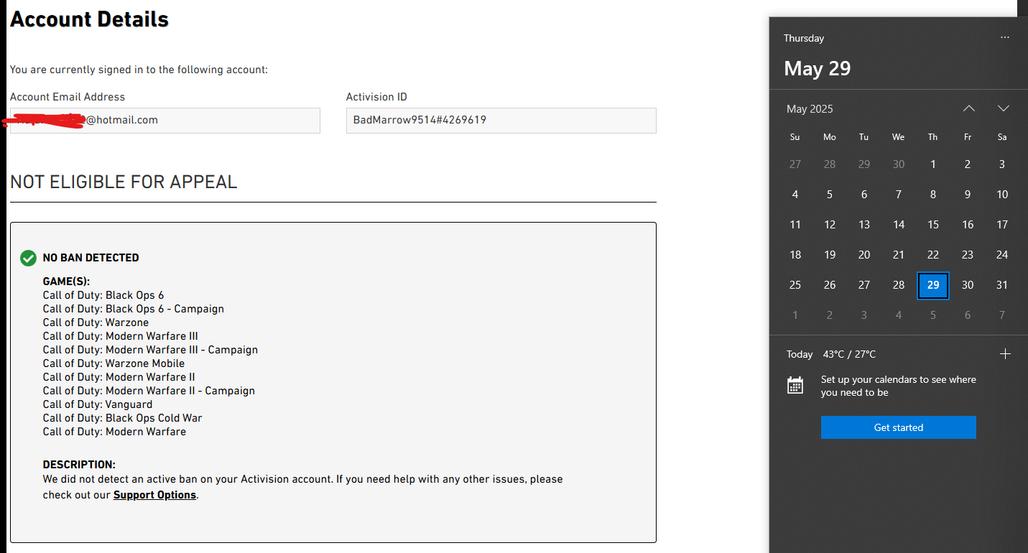Image resolution: width=1028 pixels, height=553 pixels.
Task: Click the Activision ID field
Action: [500, 120]
